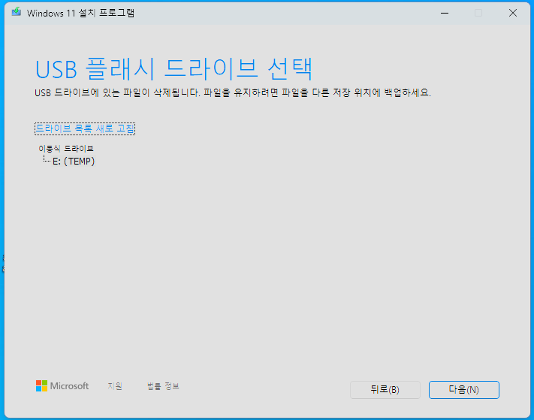The image size is (534, 420).
Task: Select the 이동식 드라이브 tree node
Action: (66, 149)
